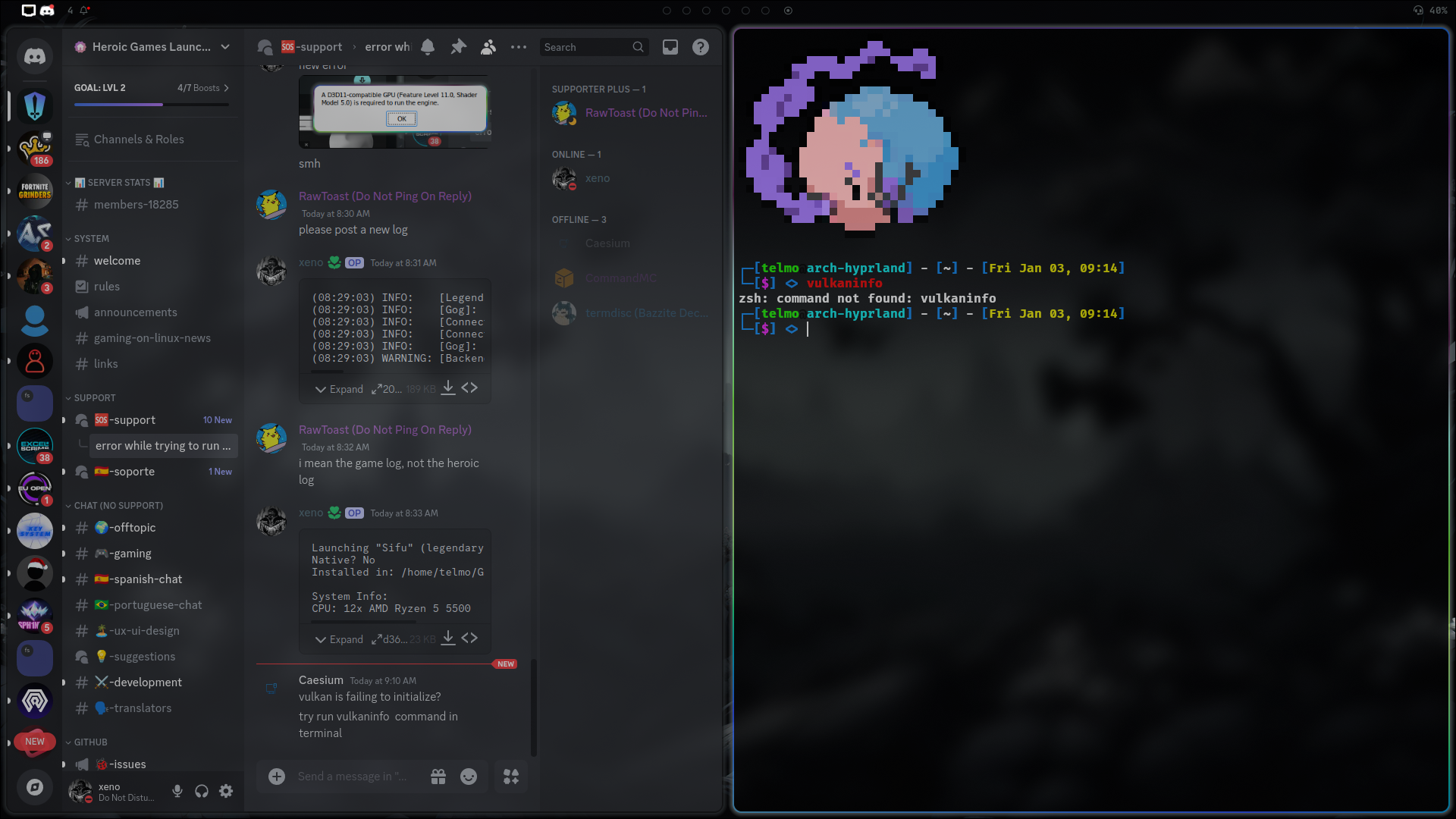The width and height of the screenshot is (1456, 819).
Task: Open Channels & Roles menu item
Action: 139,140
